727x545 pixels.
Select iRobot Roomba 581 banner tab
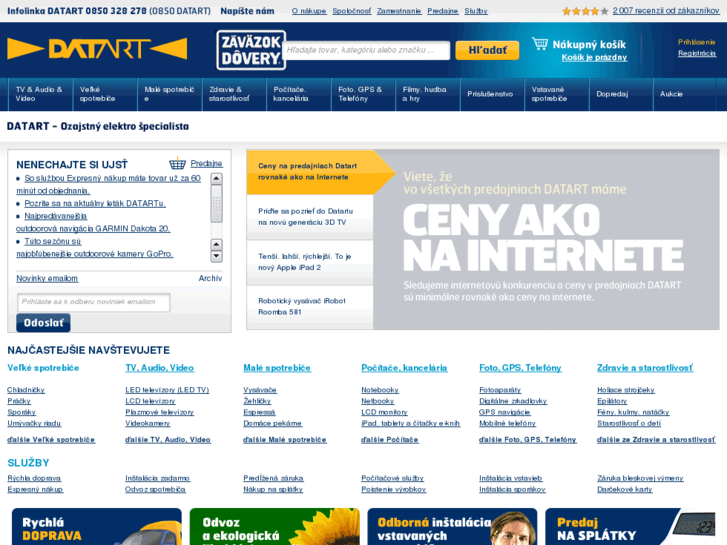click(x=310, y=307)
